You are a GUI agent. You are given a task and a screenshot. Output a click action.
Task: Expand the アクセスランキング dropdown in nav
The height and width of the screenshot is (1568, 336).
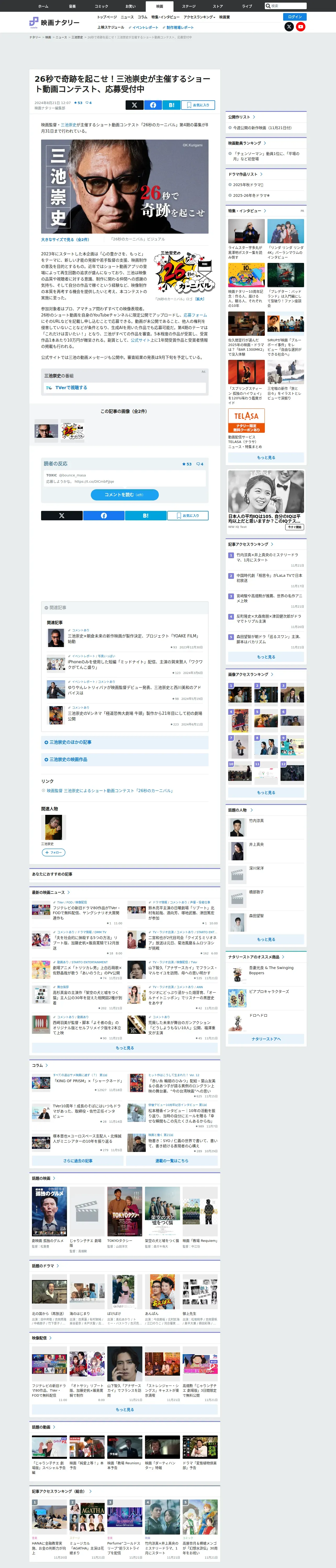(200, 17)
